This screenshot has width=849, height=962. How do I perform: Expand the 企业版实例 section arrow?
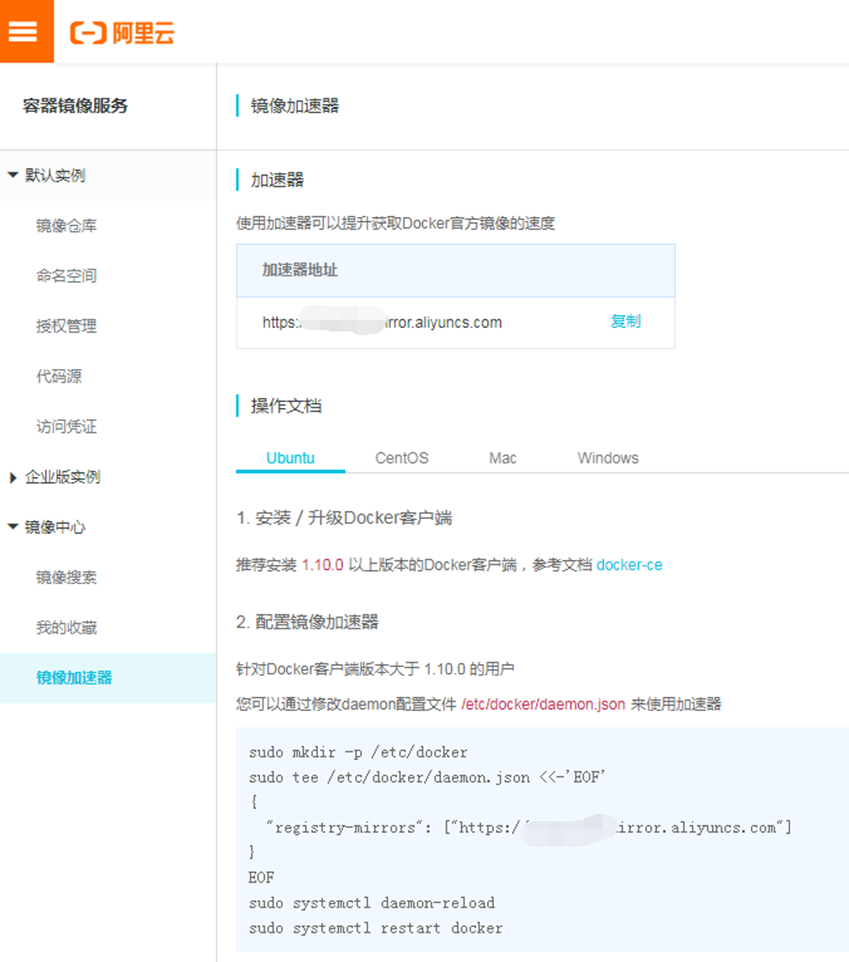click(13, 477)
